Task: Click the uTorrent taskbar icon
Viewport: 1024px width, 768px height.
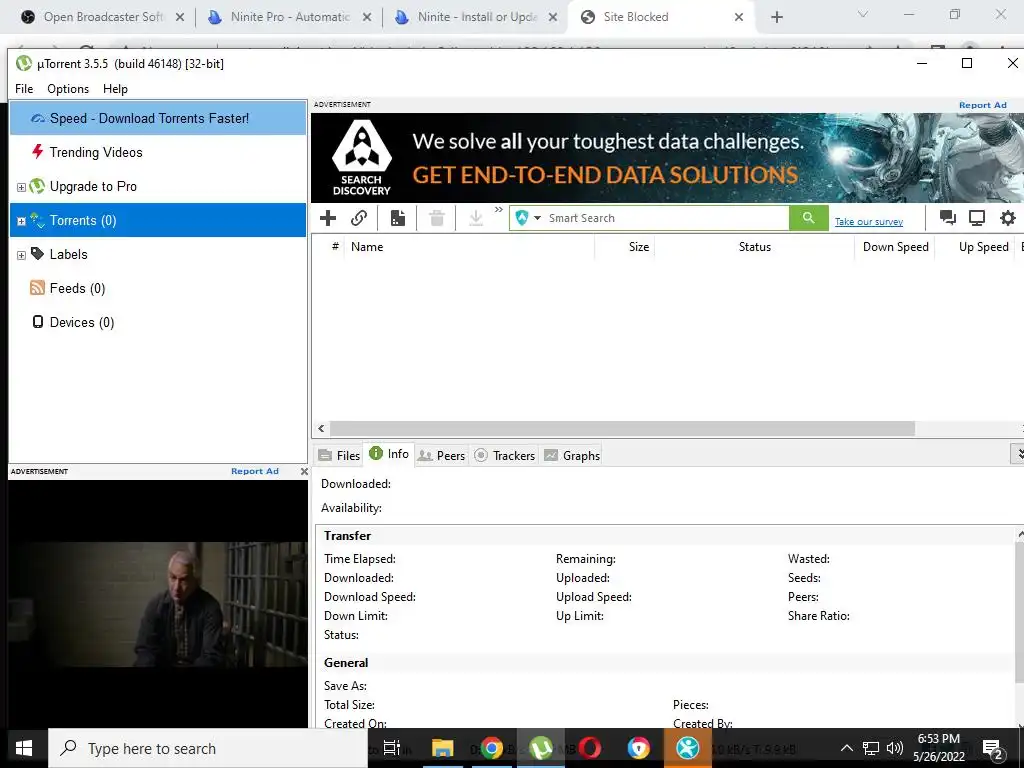Action: click(x=541, y=748)
